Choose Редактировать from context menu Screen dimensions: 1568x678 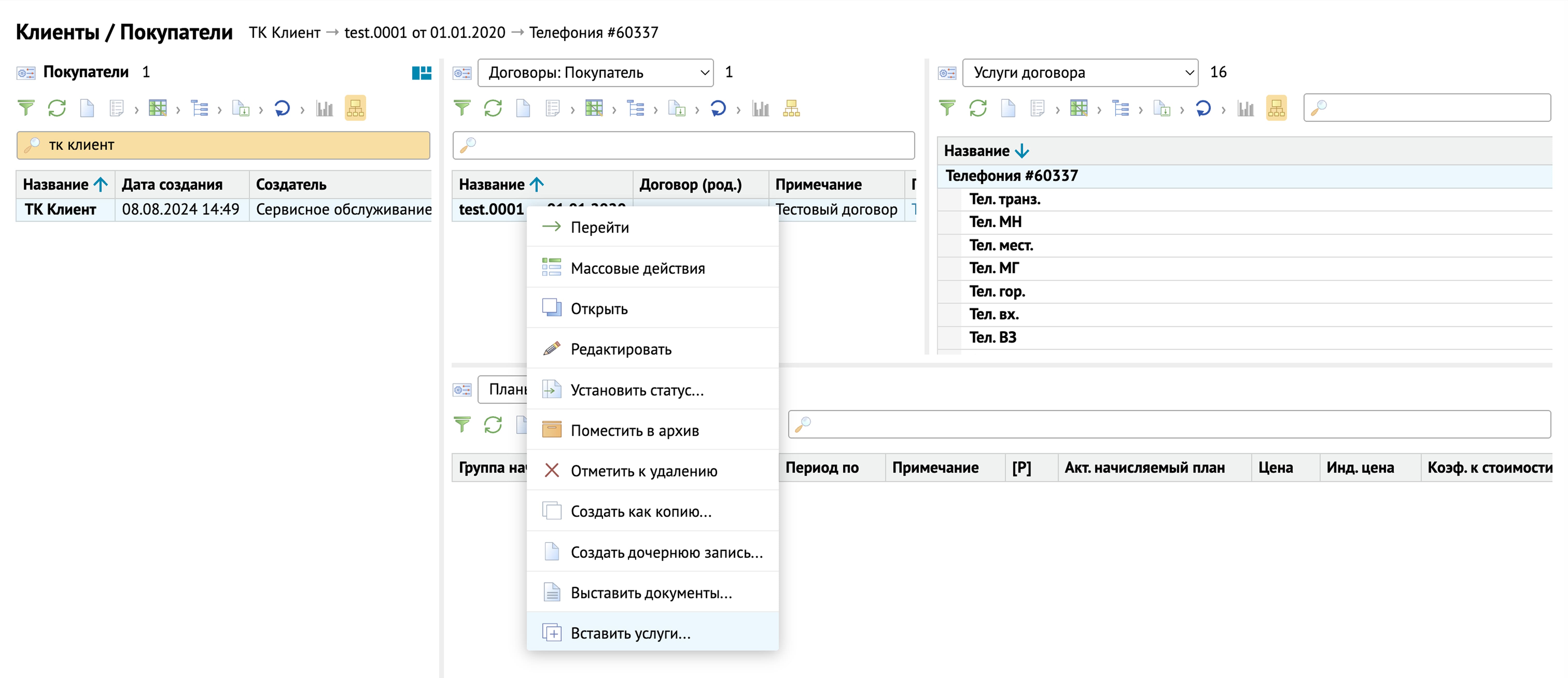click(x=652, y=349)
